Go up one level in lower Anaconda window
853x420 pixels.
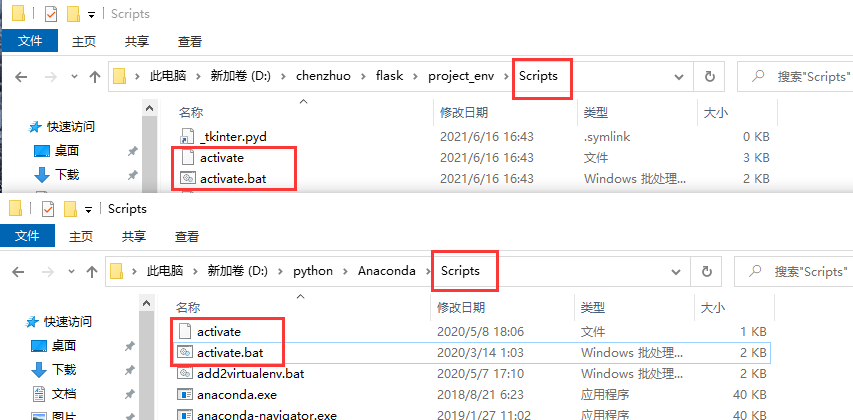point(92,271)
